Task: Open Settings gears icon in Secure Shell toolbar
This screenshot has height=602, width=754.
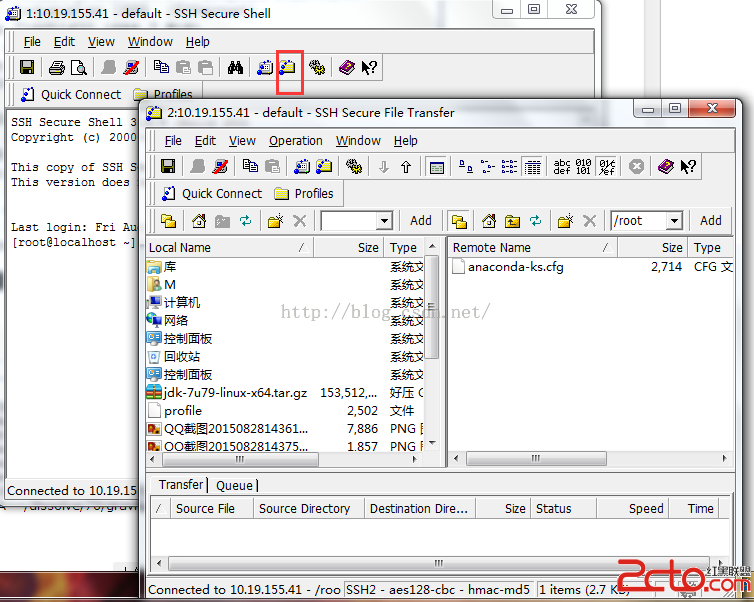Action: pos(317,67)
